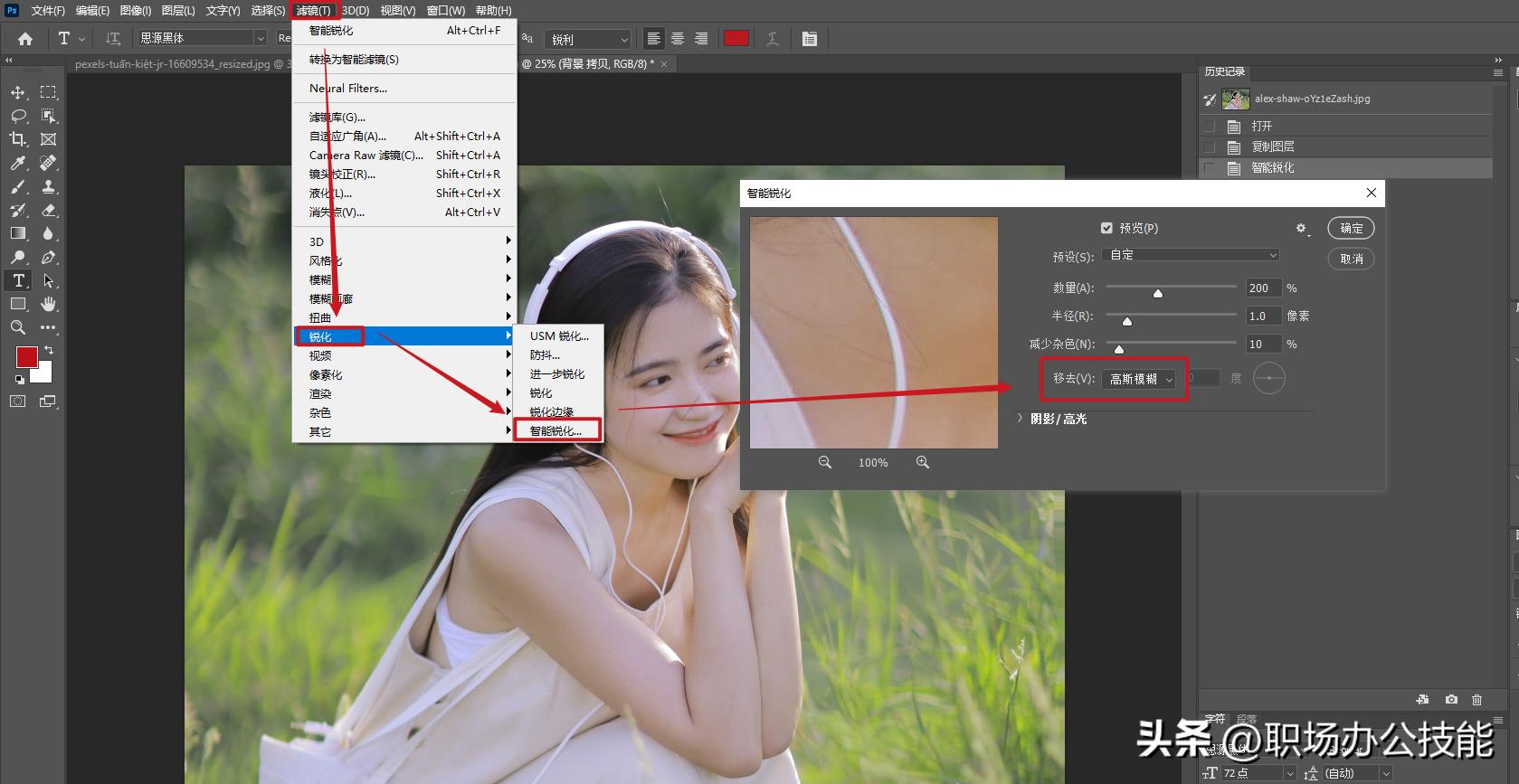Toggle the checkbox beside 复制图层 history state

pos(1210,146)
